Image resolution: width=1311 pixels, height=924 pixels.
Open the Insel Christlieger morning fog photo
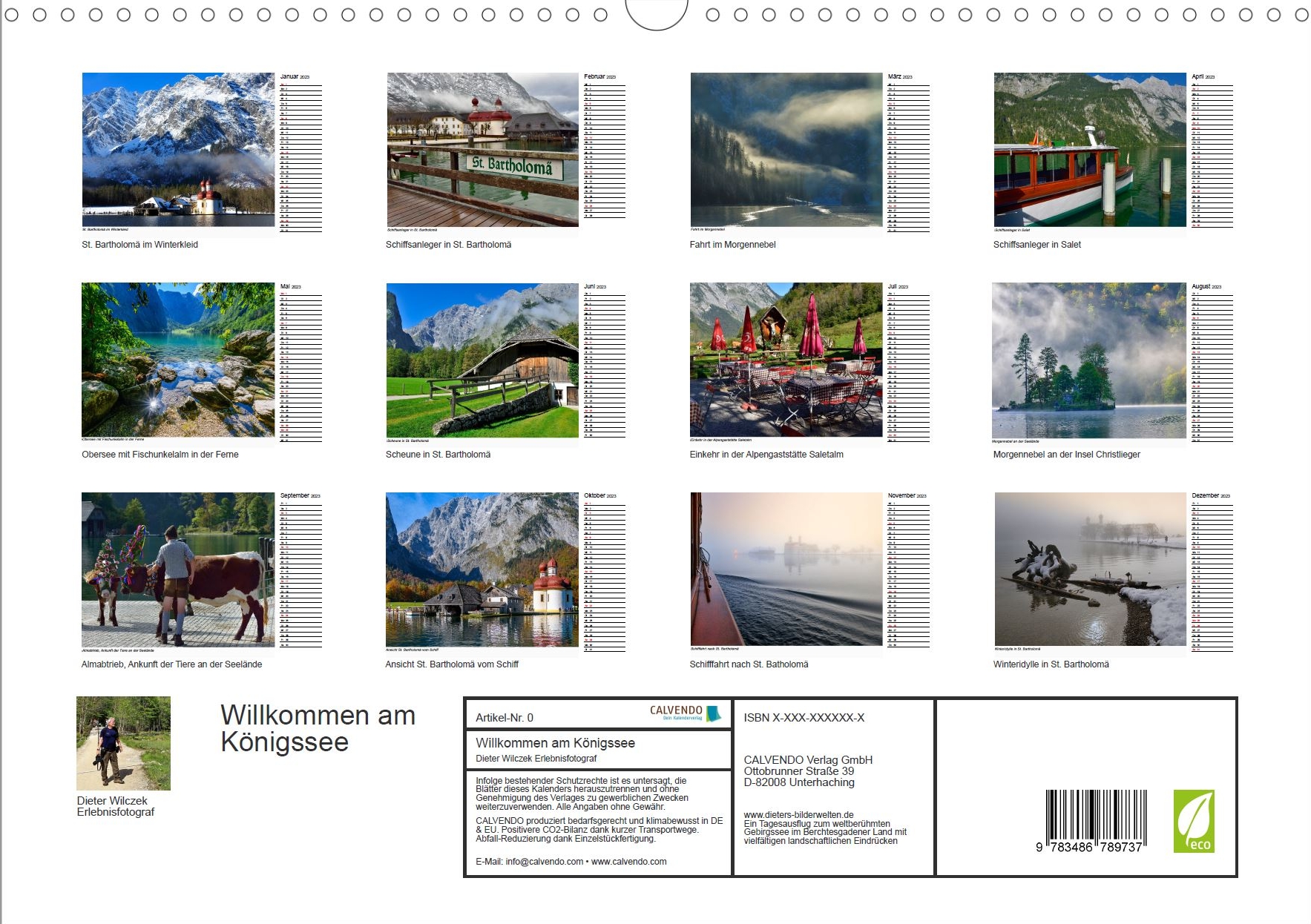[x=1090, y=360]
